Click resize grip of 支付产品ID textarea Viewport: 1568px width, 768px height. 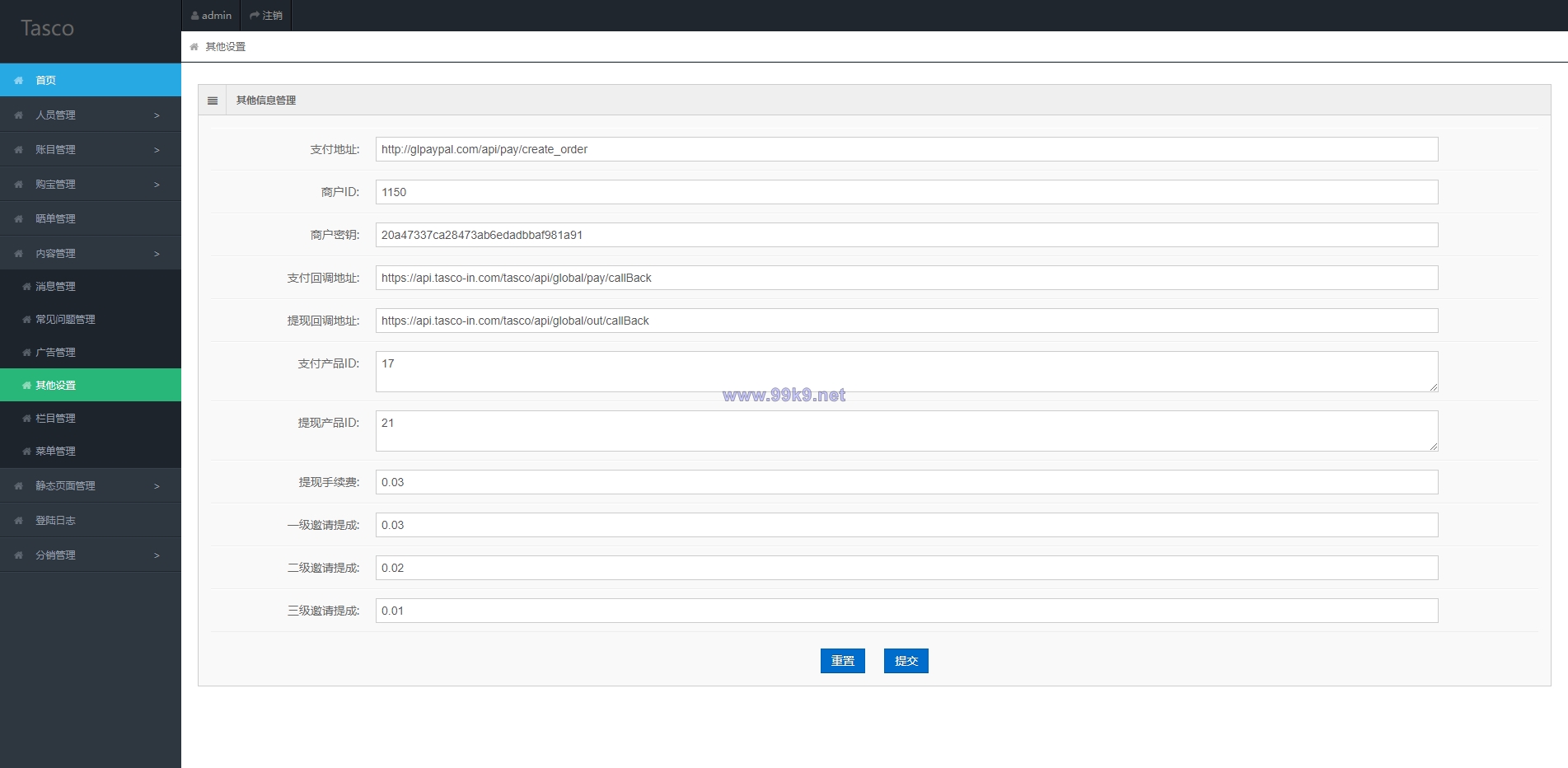tap(1434, 387)
